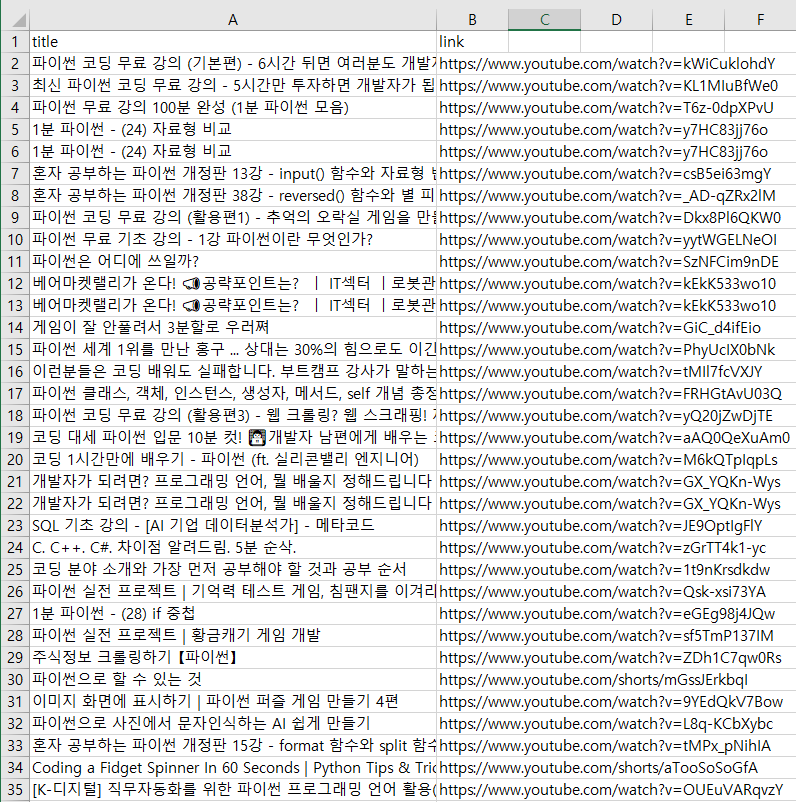Select cell 'Coding a Fidget Spinner In 60 Seconds'
796x802 pixels.
click(233, 767)
